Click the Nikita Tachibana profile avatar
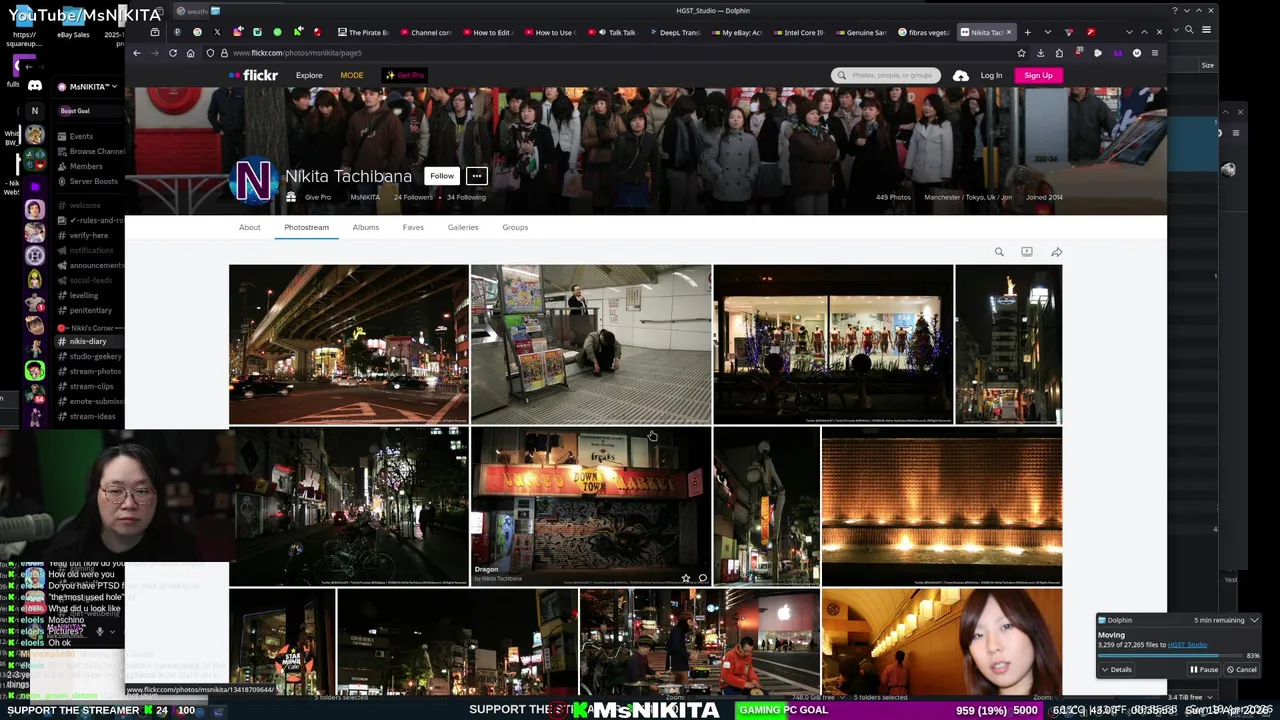 pyautogui.click(x=253, y=182)
